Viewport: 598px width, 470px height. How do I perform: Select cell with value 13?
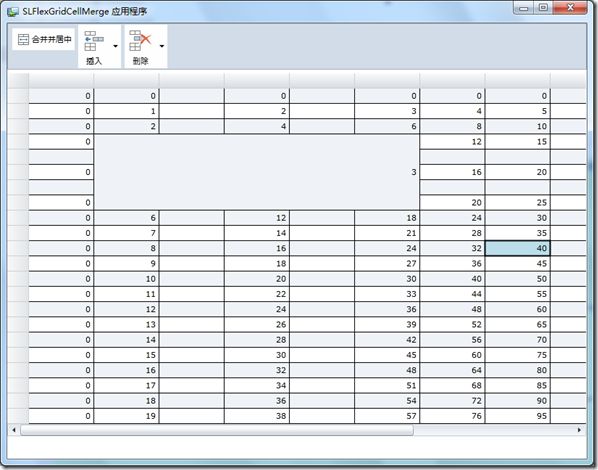[126, 325]
